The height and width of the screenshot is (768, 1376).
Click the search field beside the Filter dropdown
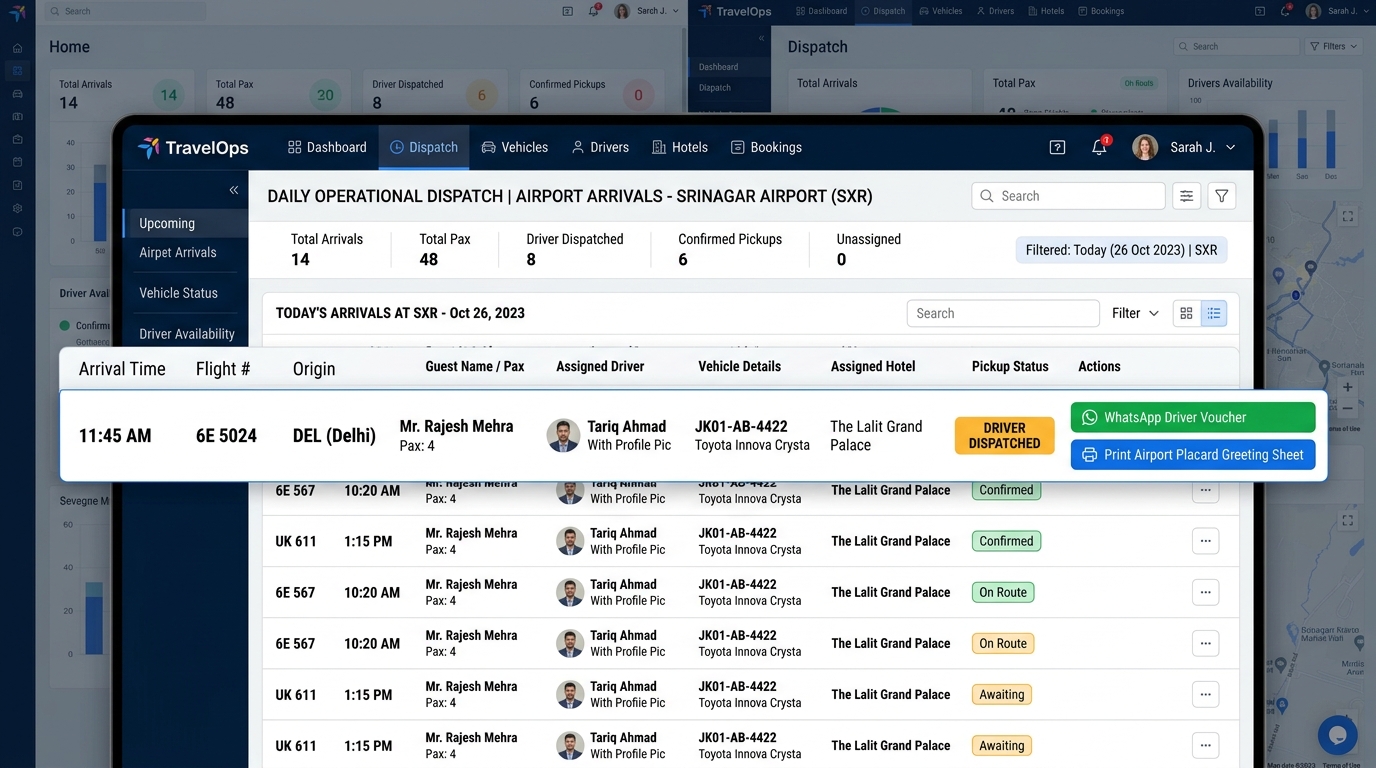pos(1003,313)
